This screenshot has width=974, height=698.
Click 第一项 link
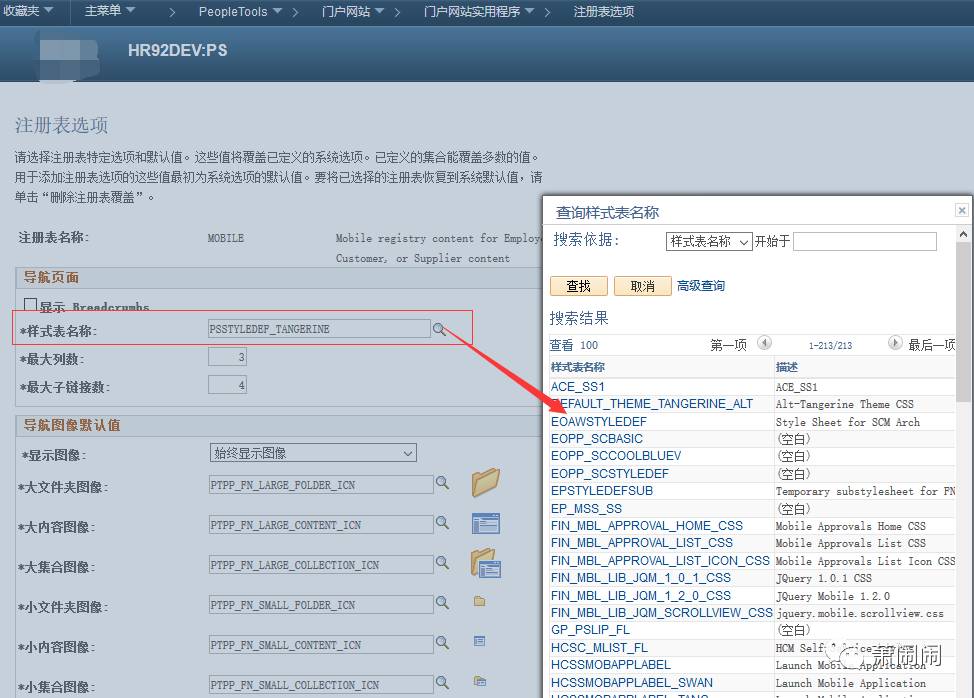(x=728, y=345)
